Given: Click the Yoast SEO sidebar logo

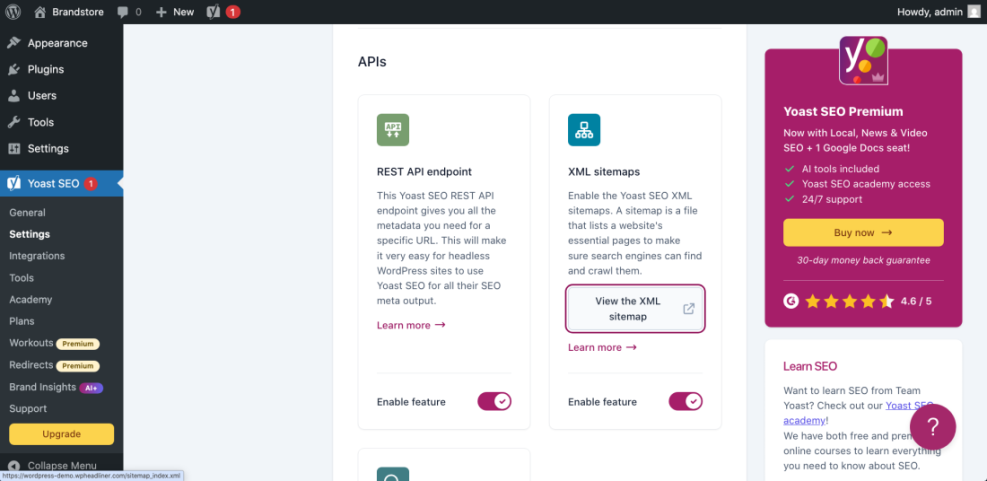Looking at the screenshot, I should (x=14, y=183).
